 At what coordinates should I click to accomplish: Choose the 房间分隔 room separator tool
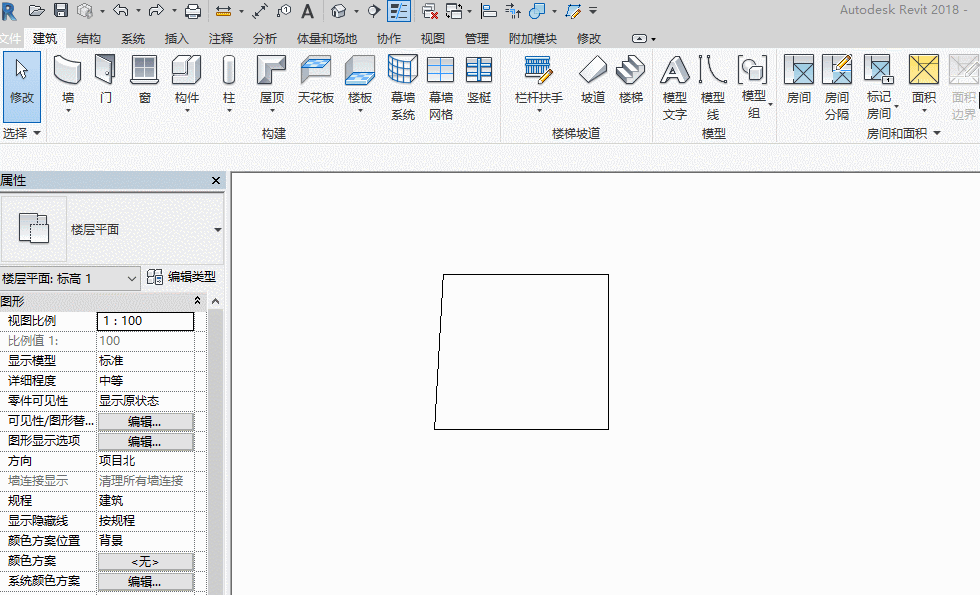pos(837,88)
